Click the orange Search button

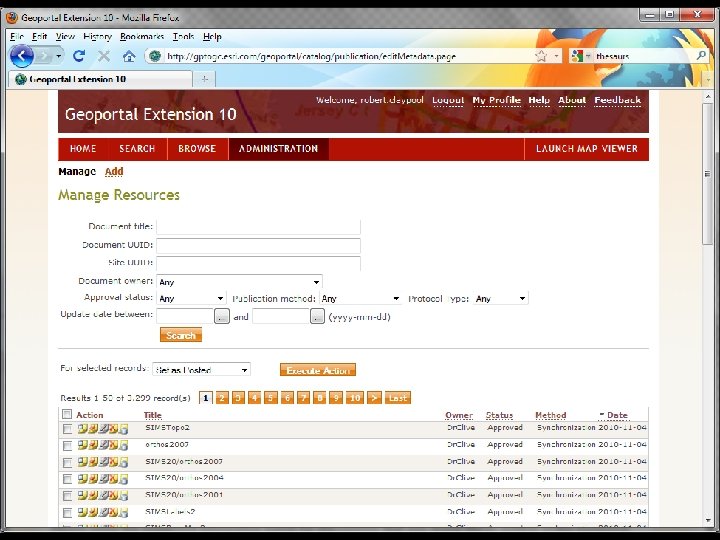(x=181, y=335)
